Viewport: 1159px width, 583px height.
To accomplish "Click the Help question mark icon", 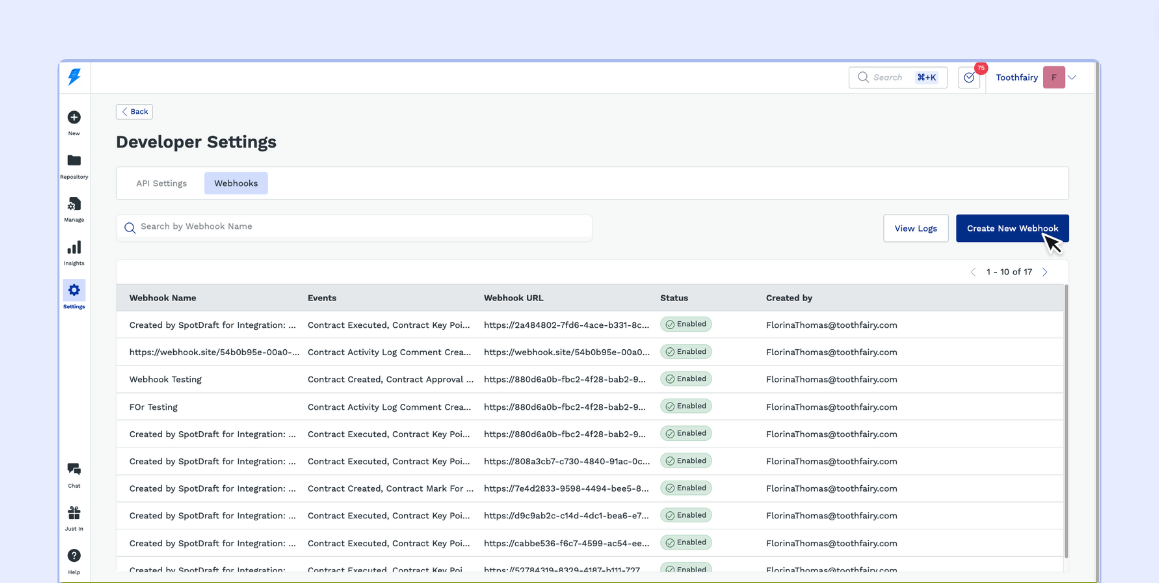I will click(74, 556).
